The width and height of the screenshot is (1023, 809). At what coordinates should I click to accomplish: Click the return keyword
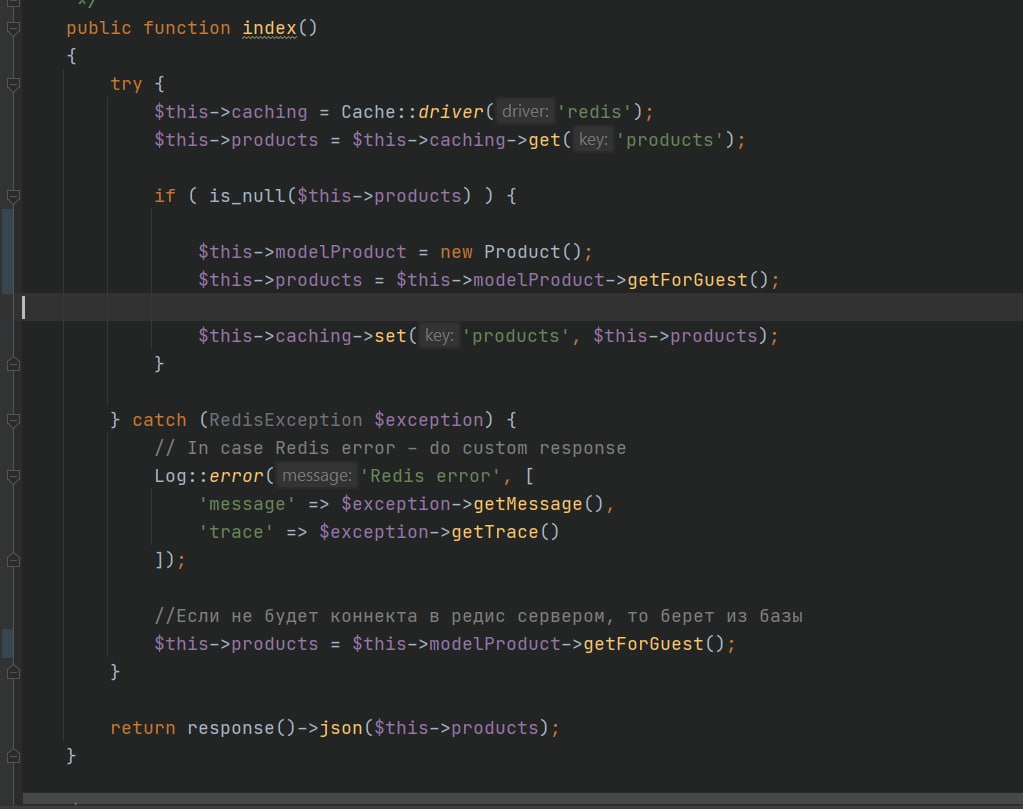[143, 728]
